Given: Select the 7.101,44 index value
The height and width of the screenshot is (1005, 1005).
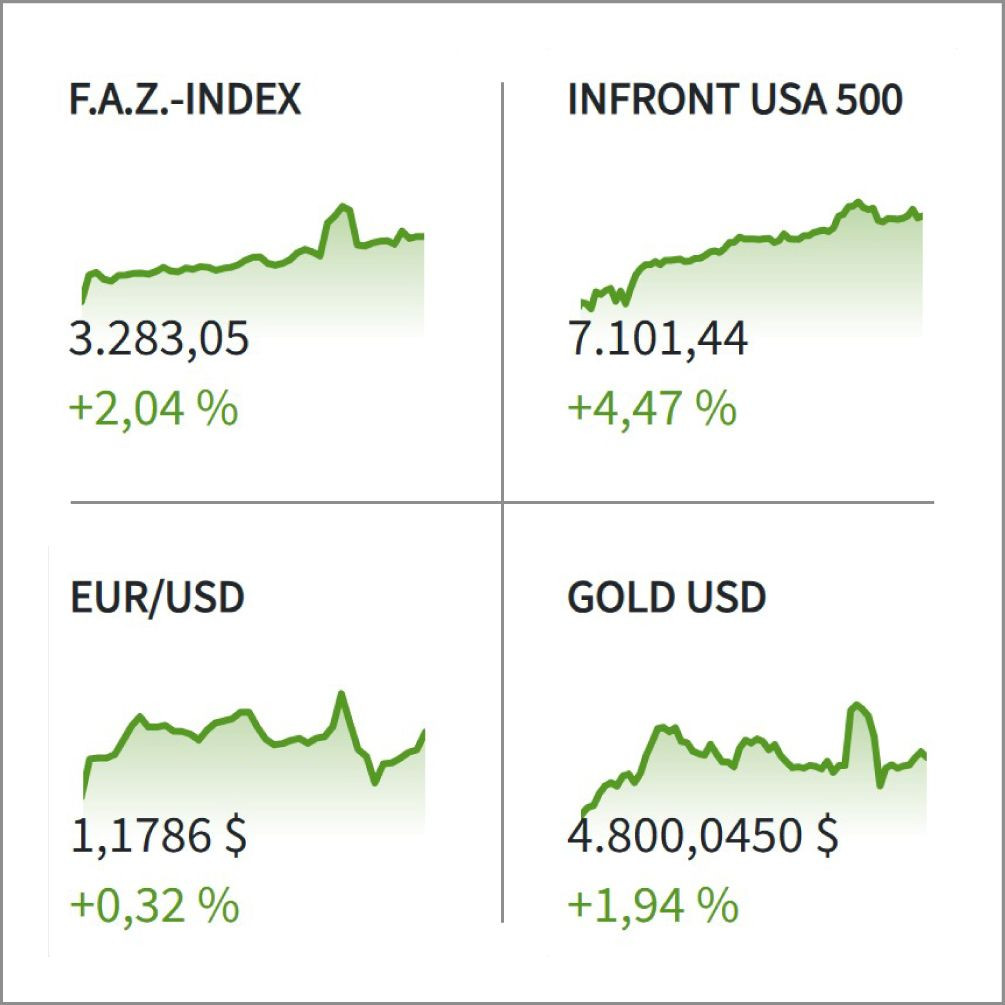Looking at the screenshot, I should coord(657,340).
